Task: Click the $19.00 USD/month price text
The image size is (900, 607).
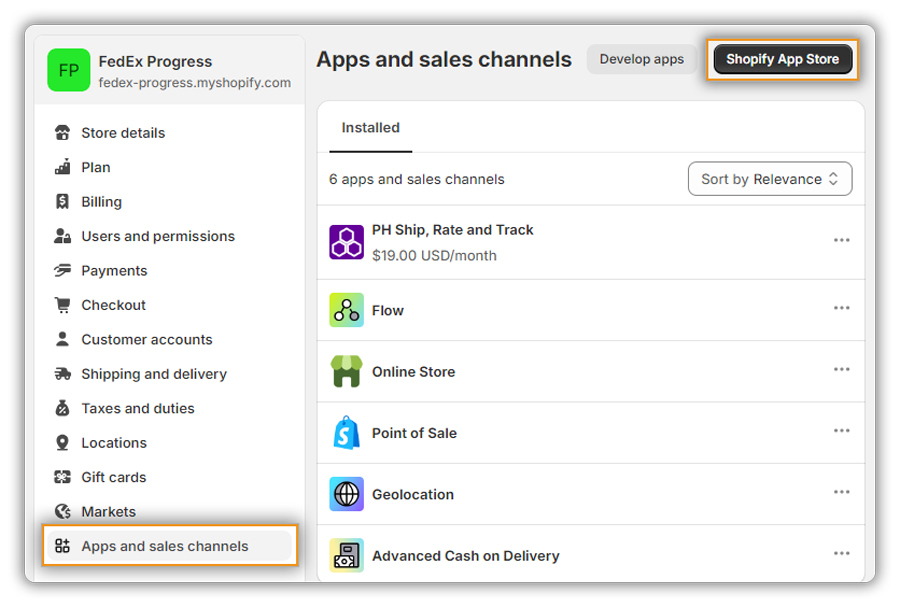Action: 434,255
